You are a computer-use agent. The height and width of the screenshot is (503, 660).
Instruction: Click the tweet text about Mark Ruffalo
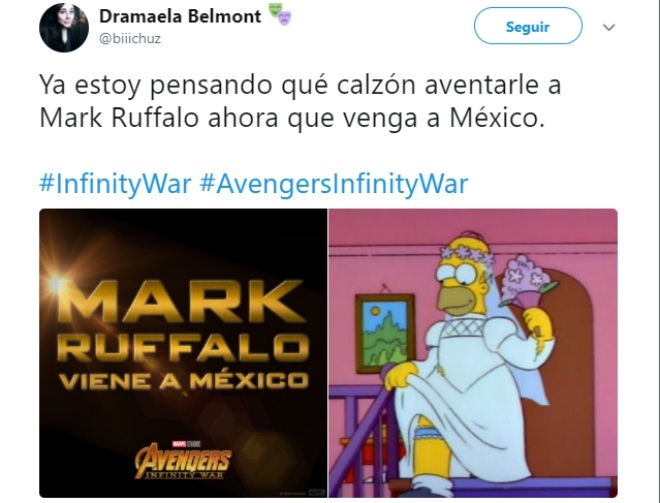[x=300, y=101]
